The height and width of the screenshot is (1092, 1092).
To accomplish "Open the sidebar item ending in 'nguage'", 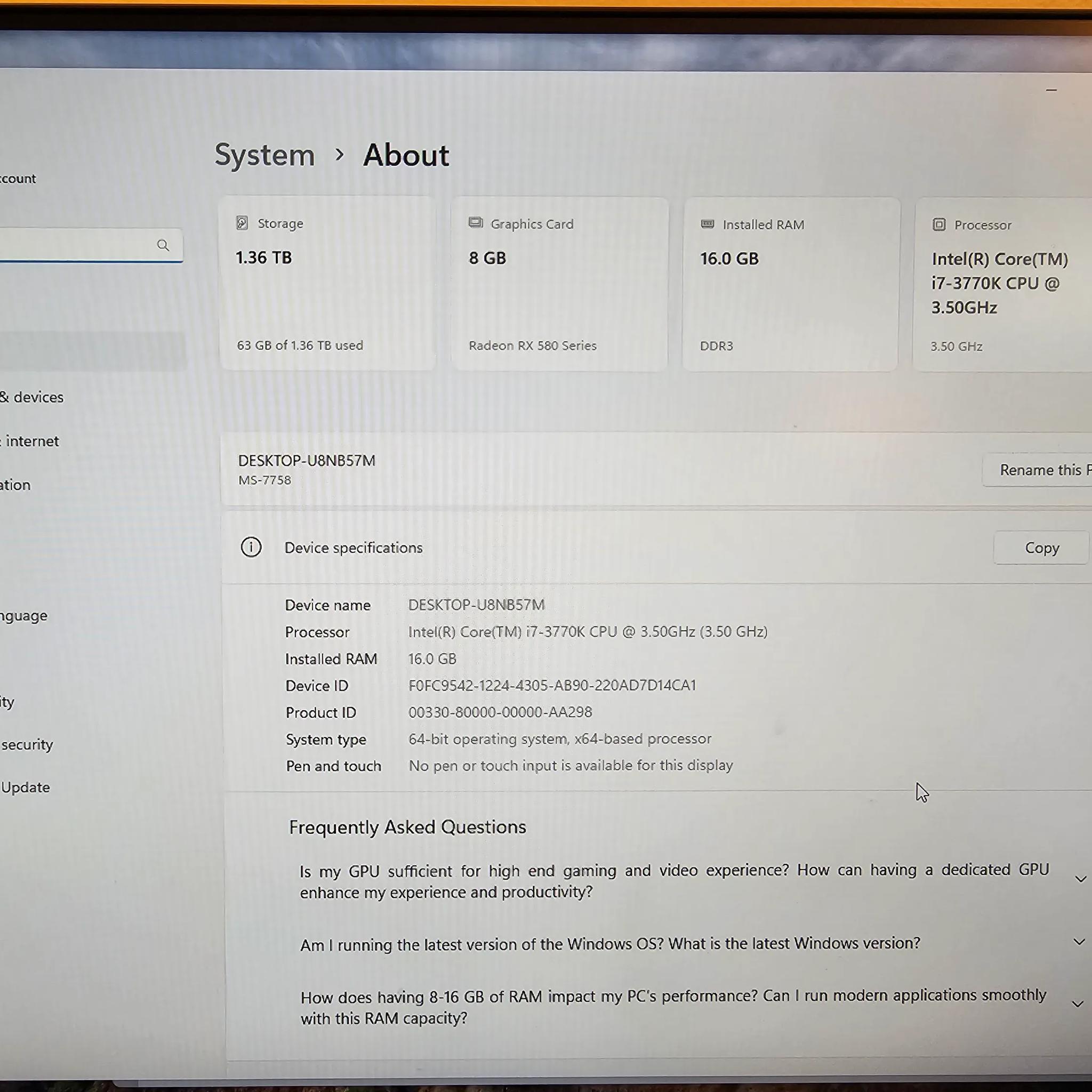I will tap(24, 615).
